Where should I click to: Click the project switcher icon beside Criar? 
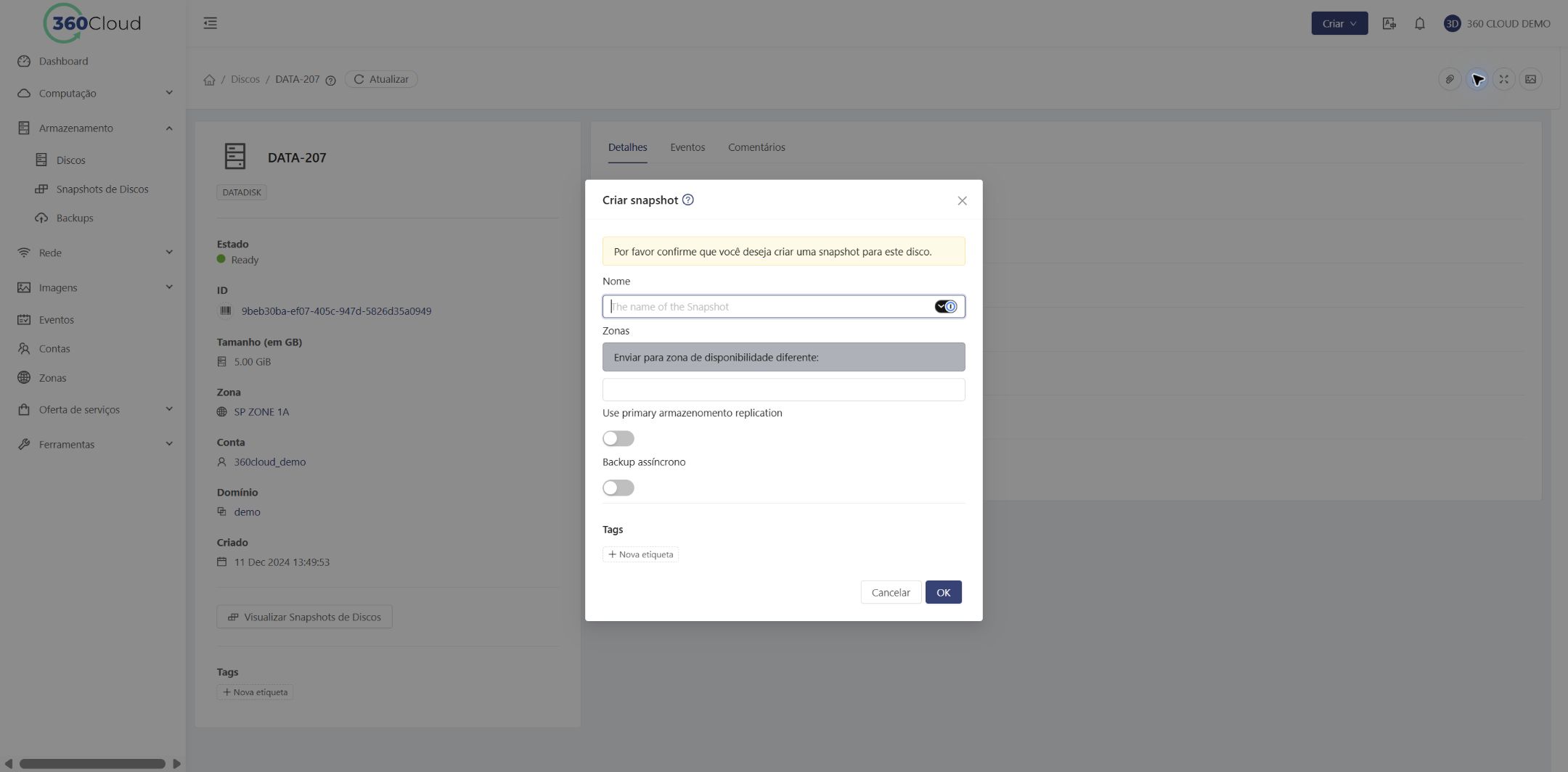pos(1389,23)
